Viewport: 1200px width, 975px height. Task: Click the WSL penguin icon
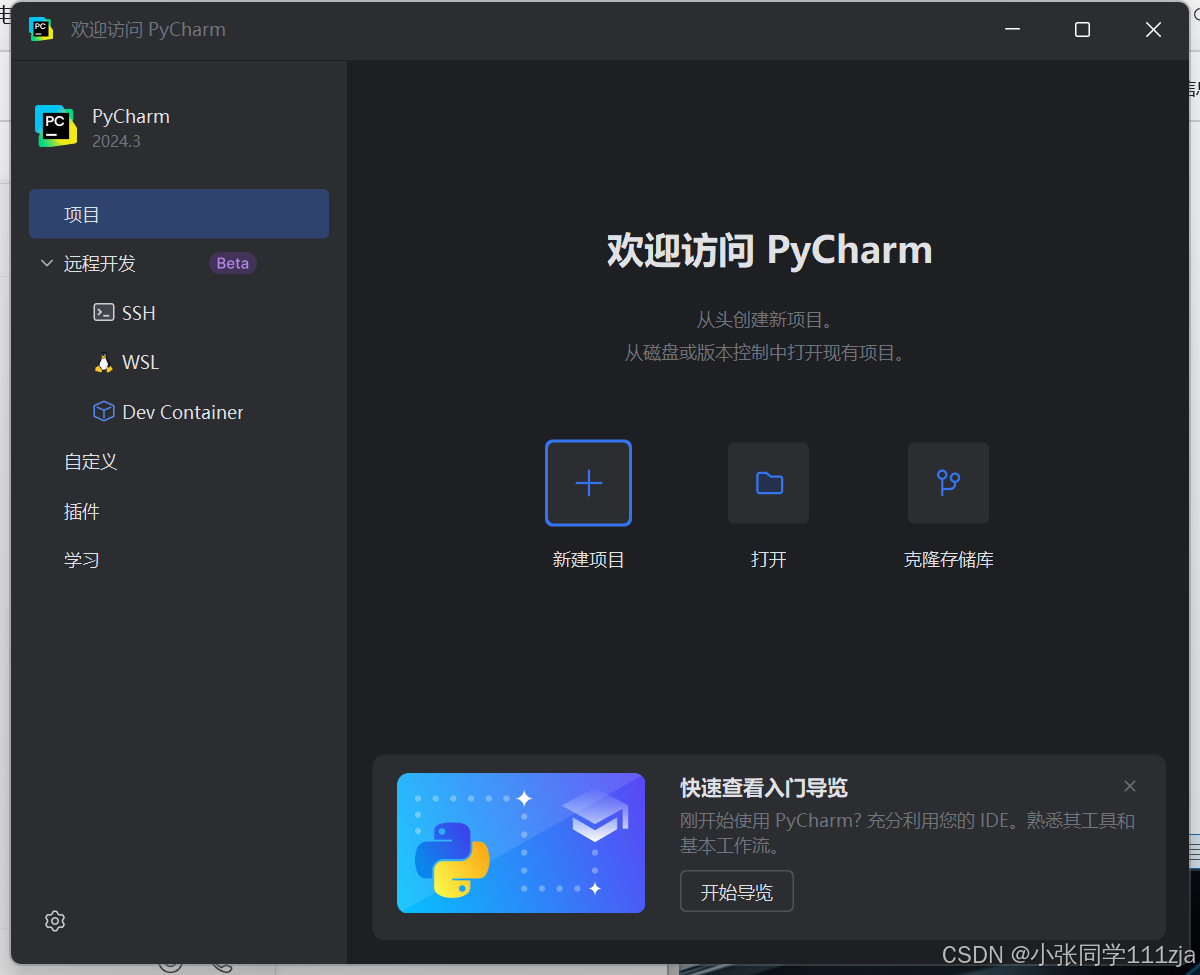tap(103, 362)
